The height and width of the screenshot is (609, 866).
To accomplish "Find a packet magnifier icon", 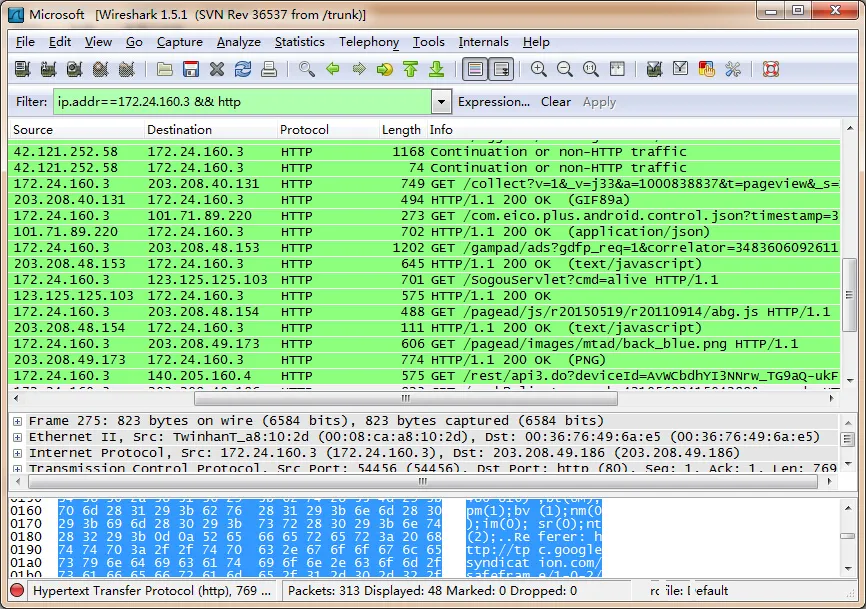I will [307, 69].
